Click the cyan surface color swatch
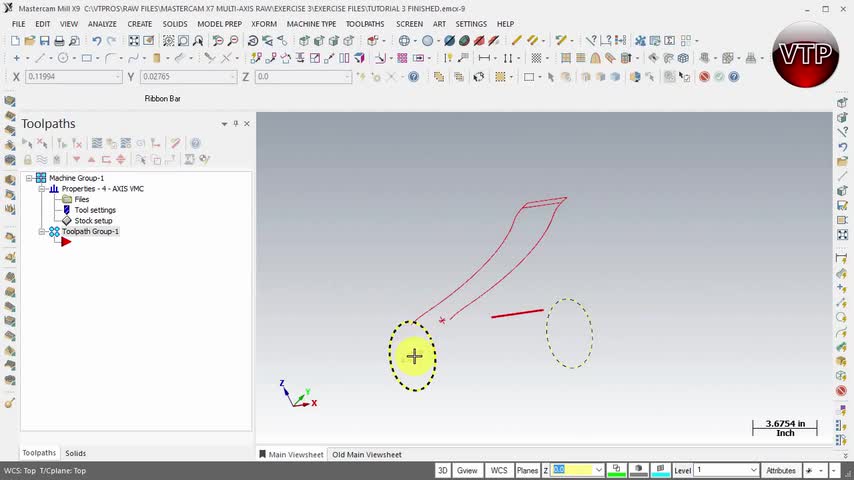The width and height of the screenshot is (854, 480). (x=660, y=470)
